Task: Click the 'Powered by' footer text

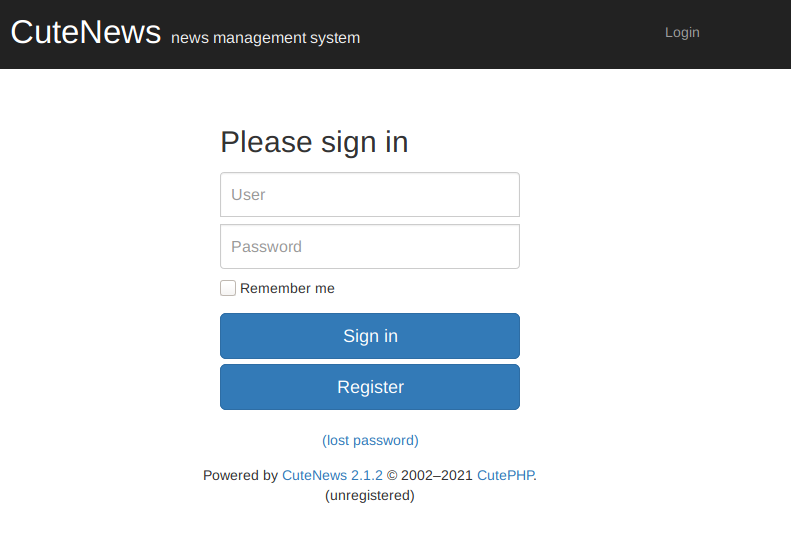Action: (240, 475)
